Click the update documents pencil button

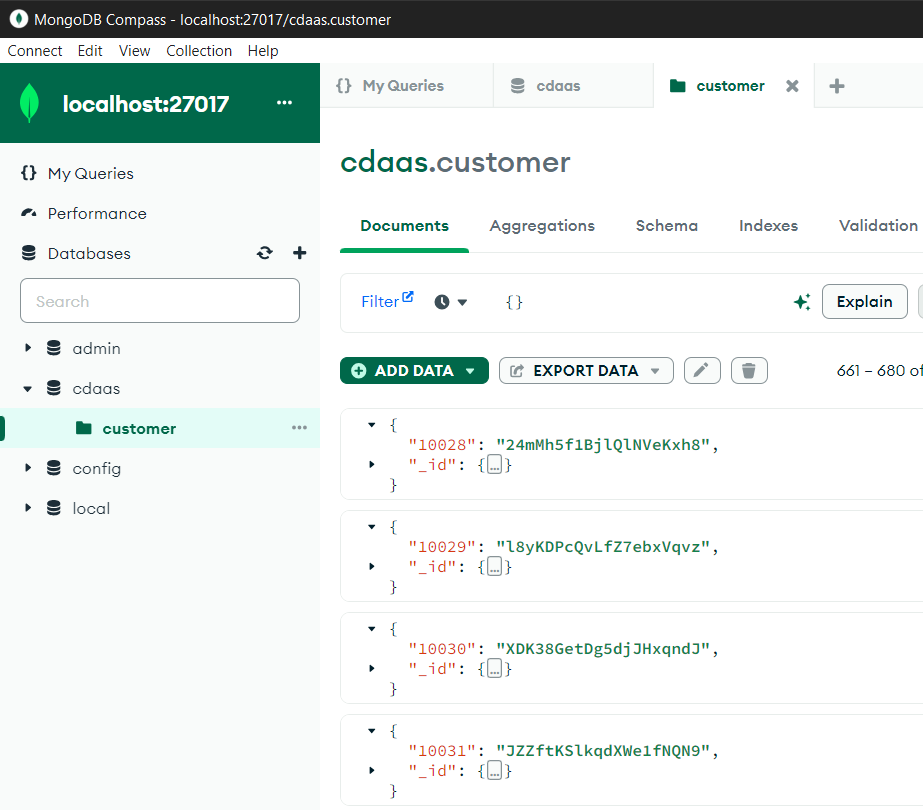(x=702, y=371)
